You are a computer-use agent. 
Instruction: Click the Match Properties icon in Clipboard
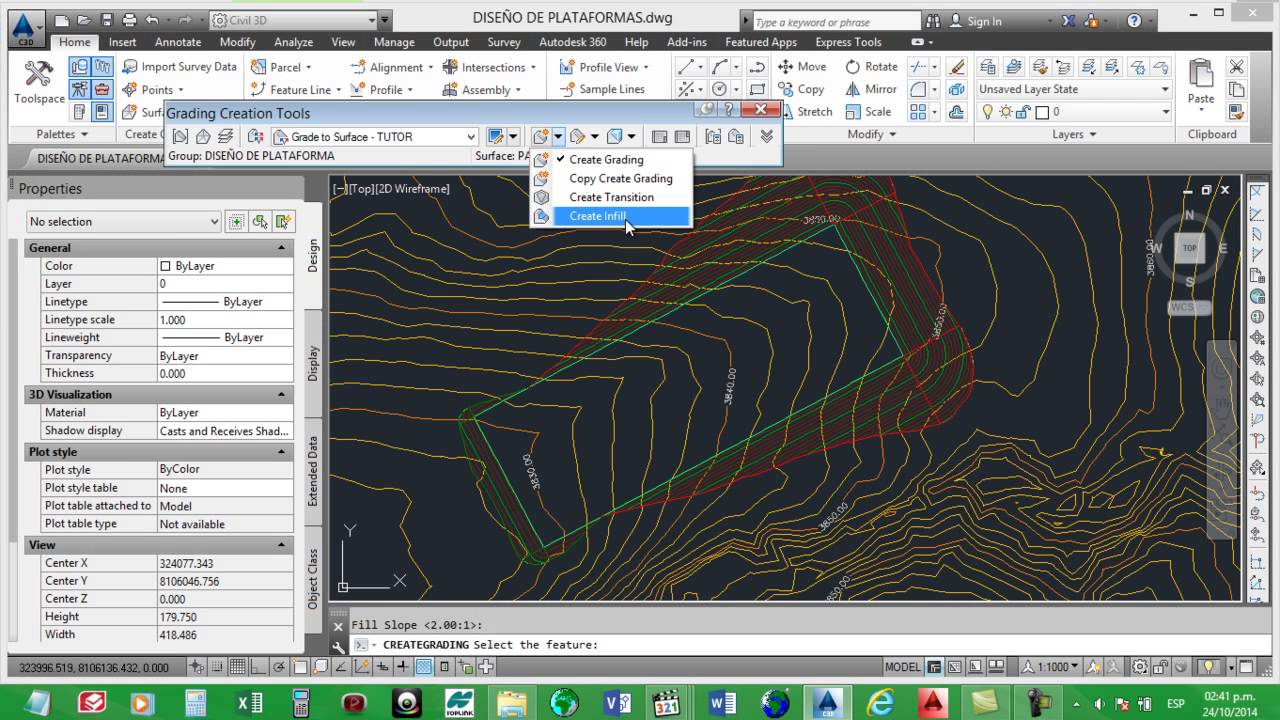pyautogui.click(x=1237, y=111)
